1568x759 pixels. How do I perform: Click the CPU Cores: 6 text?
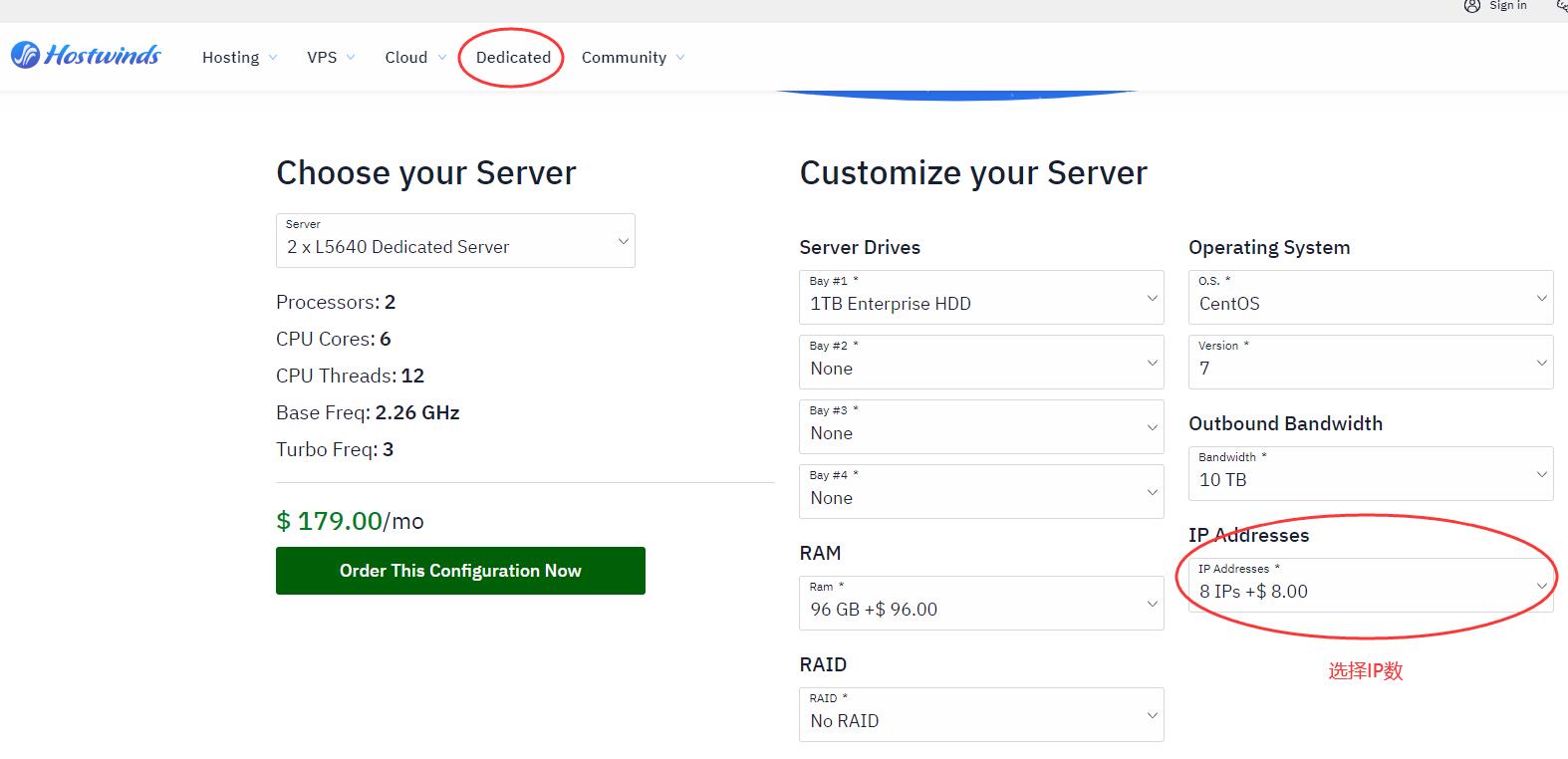[x=333, y=339]
